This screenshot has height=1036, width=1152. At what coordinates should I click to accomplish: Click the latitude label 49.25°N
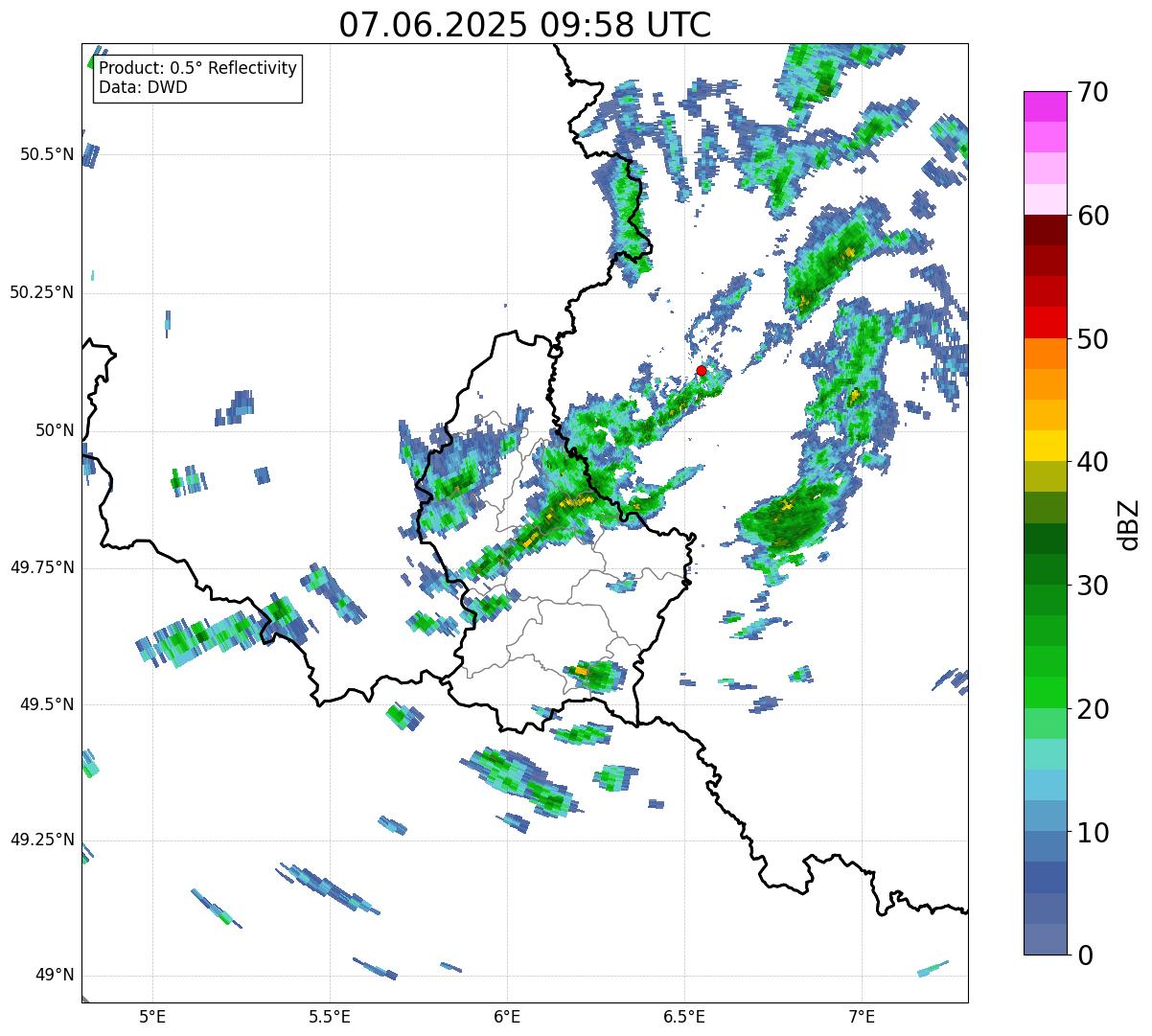[x=41, y=840]
